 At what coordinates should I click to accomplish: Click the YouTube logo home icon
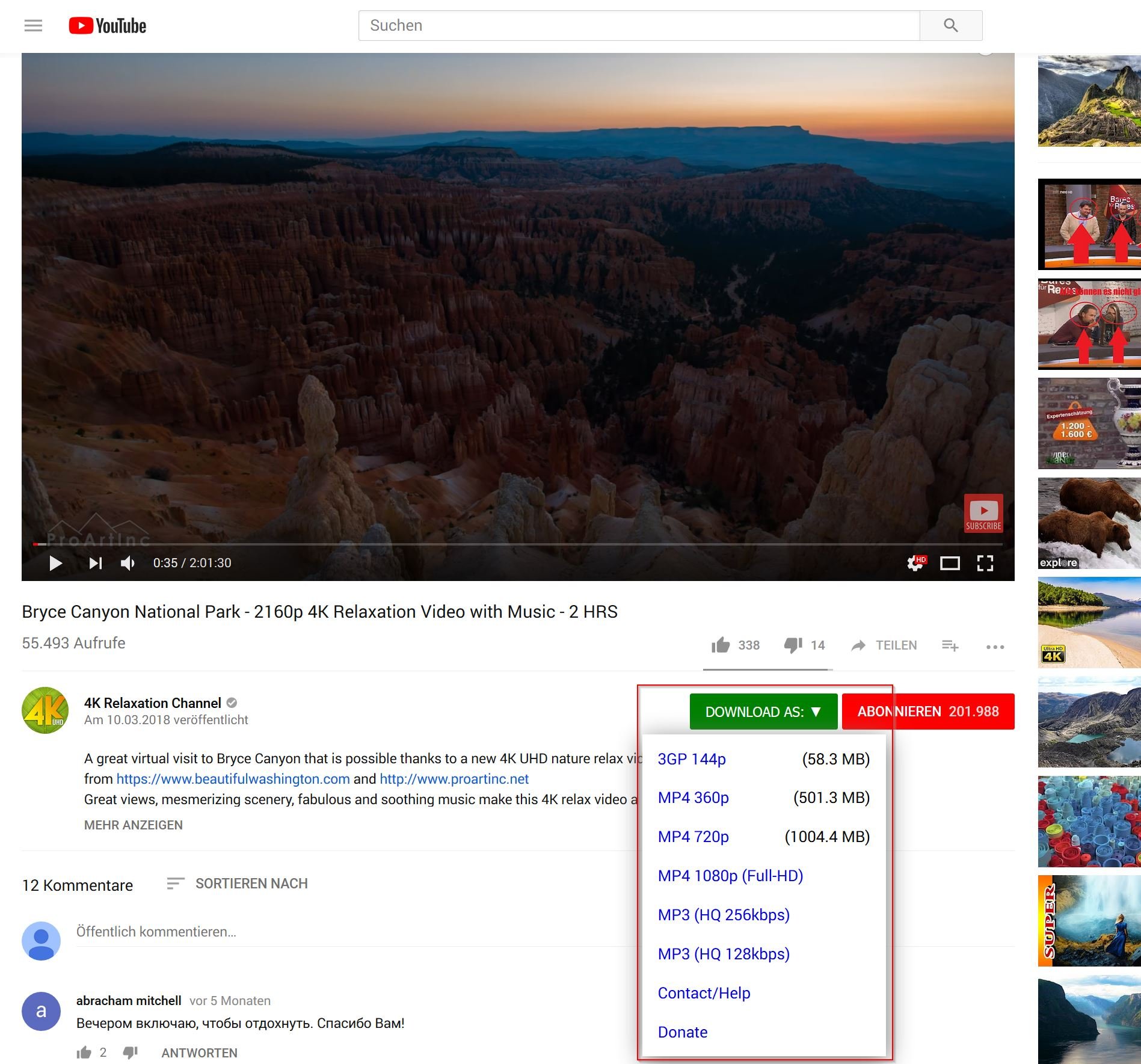click(107, 25)
